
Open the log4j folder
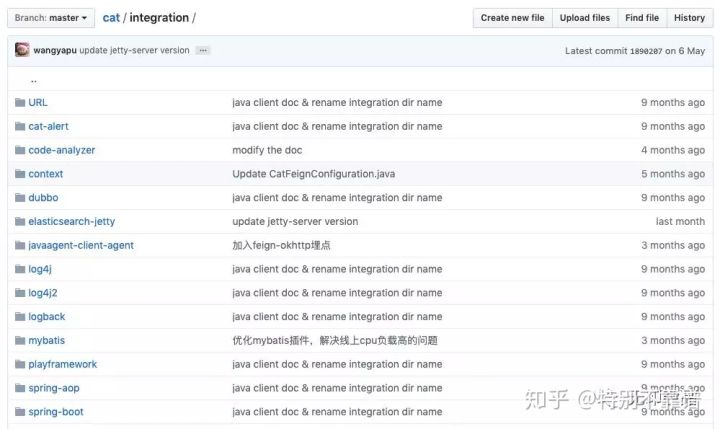[x=40, y=269]
